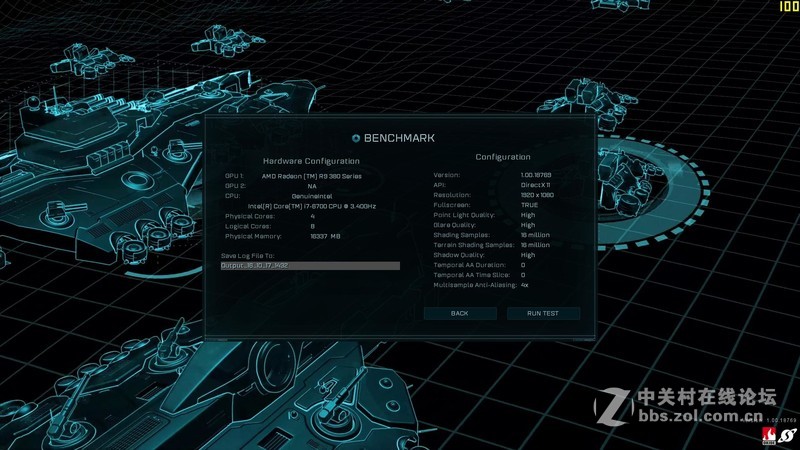Image resolution: width=800 pixels, height=450 pixels.
Task: Click the Multisample Anti-Aliasing value 4x
Action: [x=524, y=285]
